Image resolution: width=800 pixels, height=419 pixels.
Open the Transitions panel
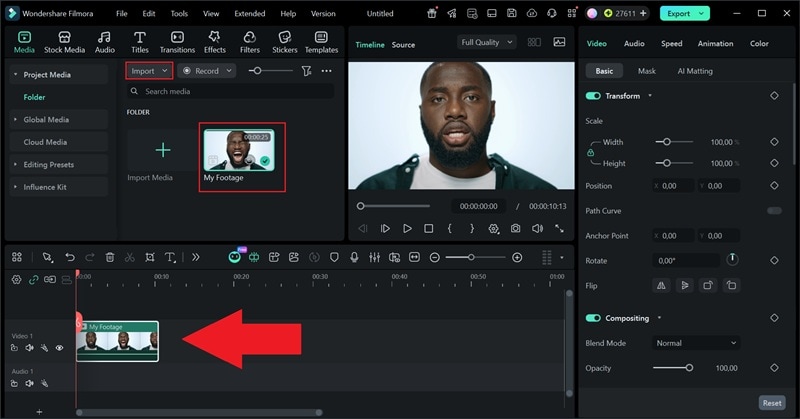point(177,42)
